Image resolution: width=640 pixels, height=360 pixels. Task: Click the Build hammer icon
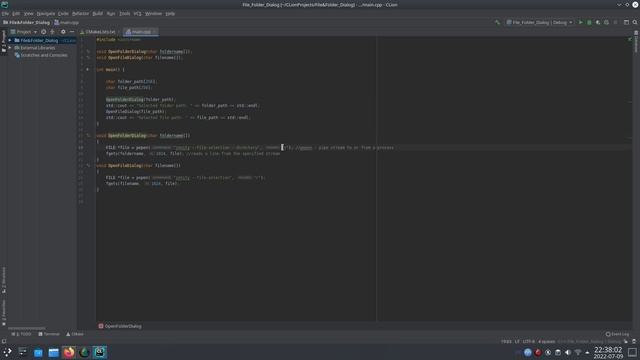tap(497, 22)
